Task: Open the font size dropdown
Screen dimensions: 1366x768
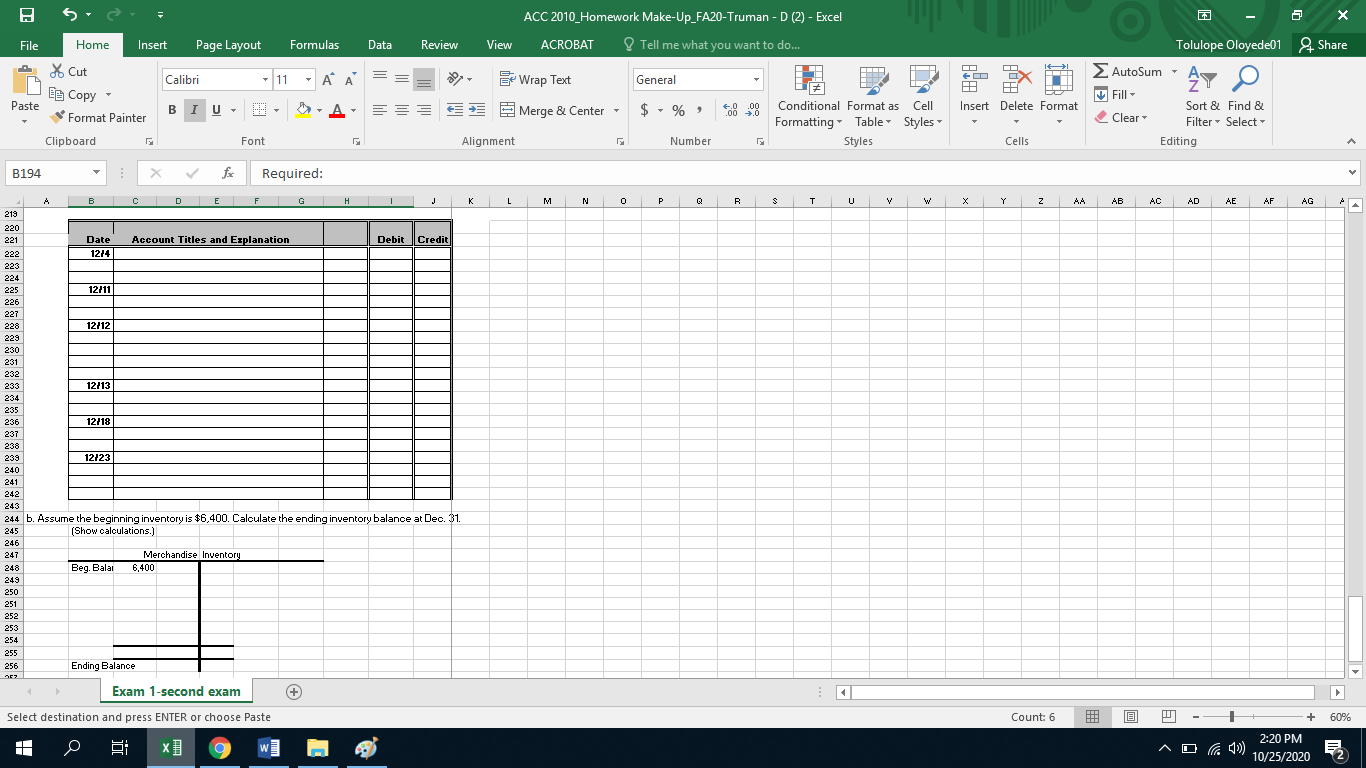Action: coord(310,80)
